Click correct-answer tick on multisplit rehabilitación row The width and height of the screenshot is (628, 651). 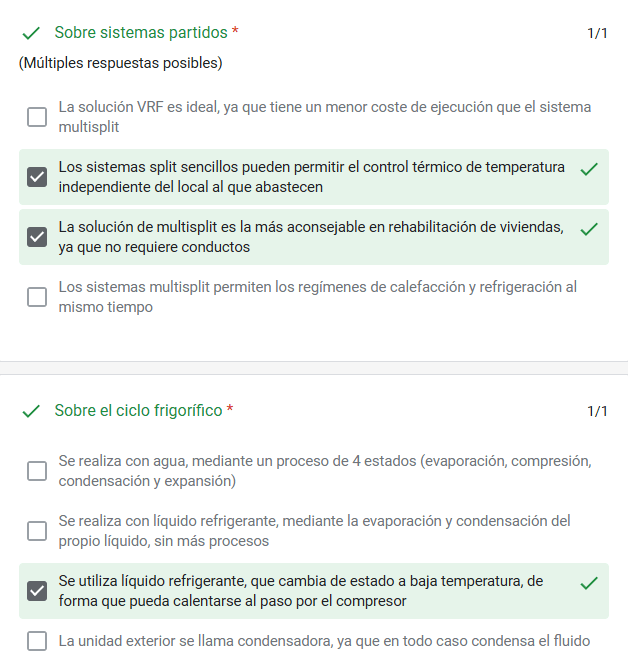(589, 229)
